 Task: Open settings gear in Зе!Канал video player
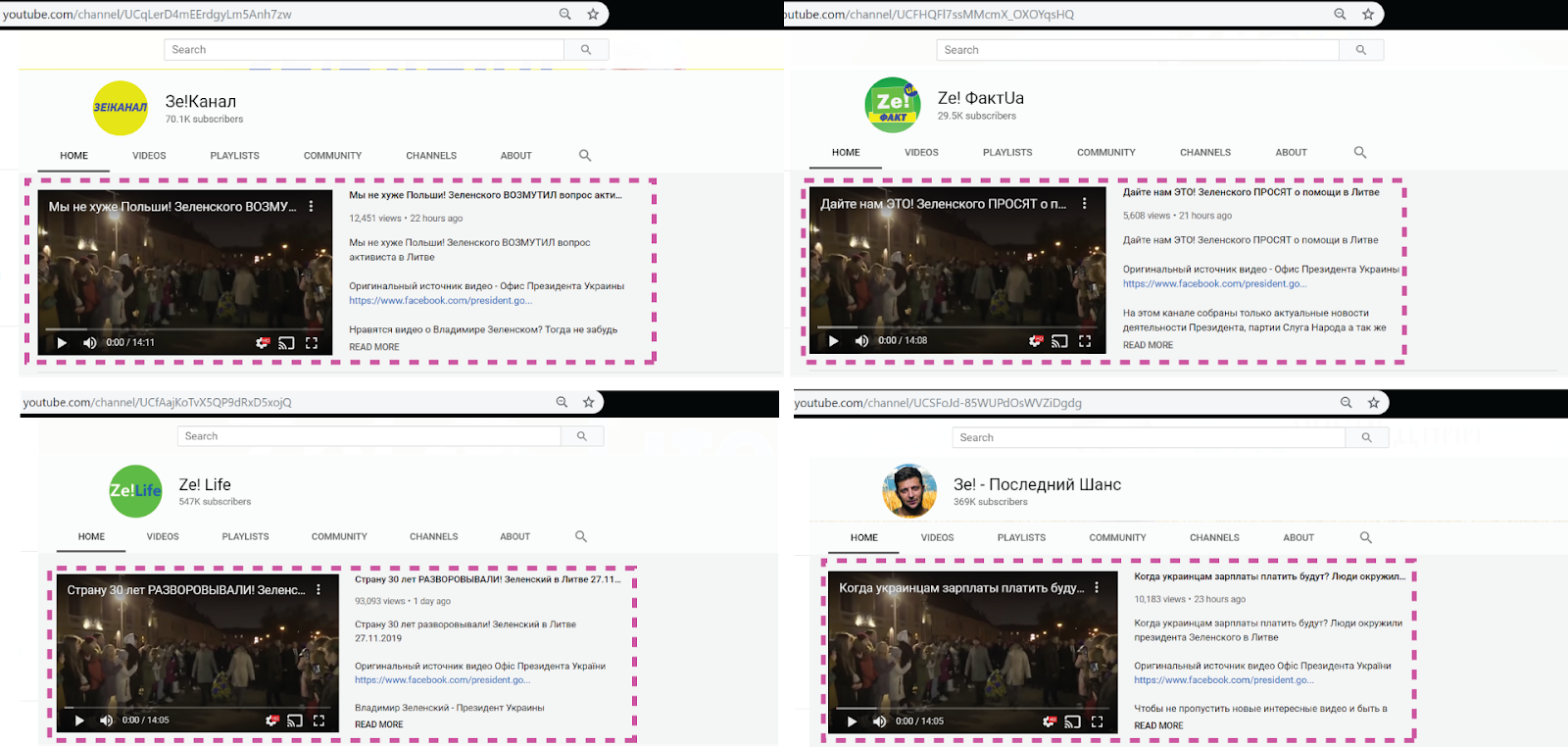262,343
